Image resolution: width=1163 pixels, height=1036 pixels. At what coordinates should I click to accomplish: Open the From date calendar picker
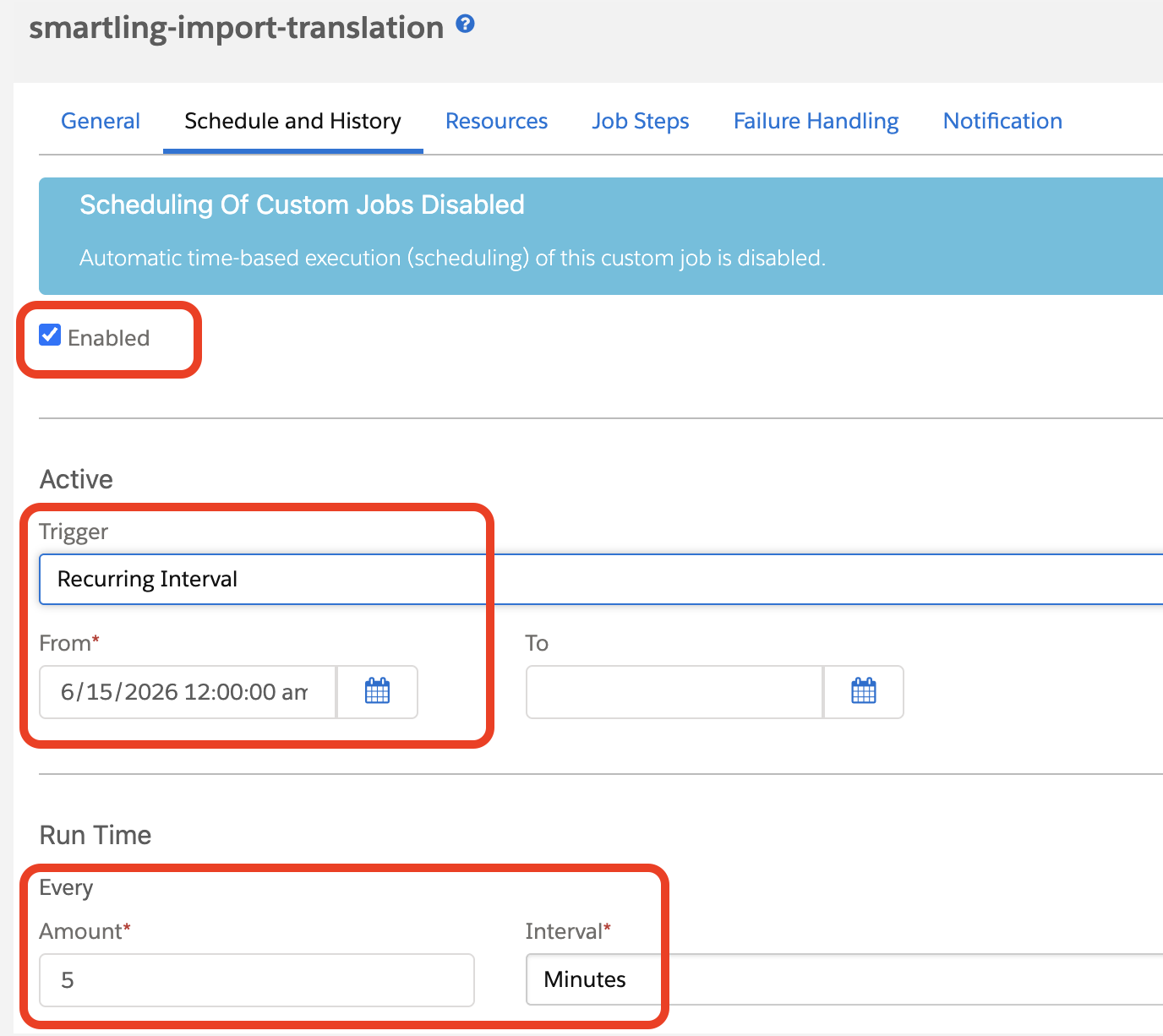coord(377,691)
